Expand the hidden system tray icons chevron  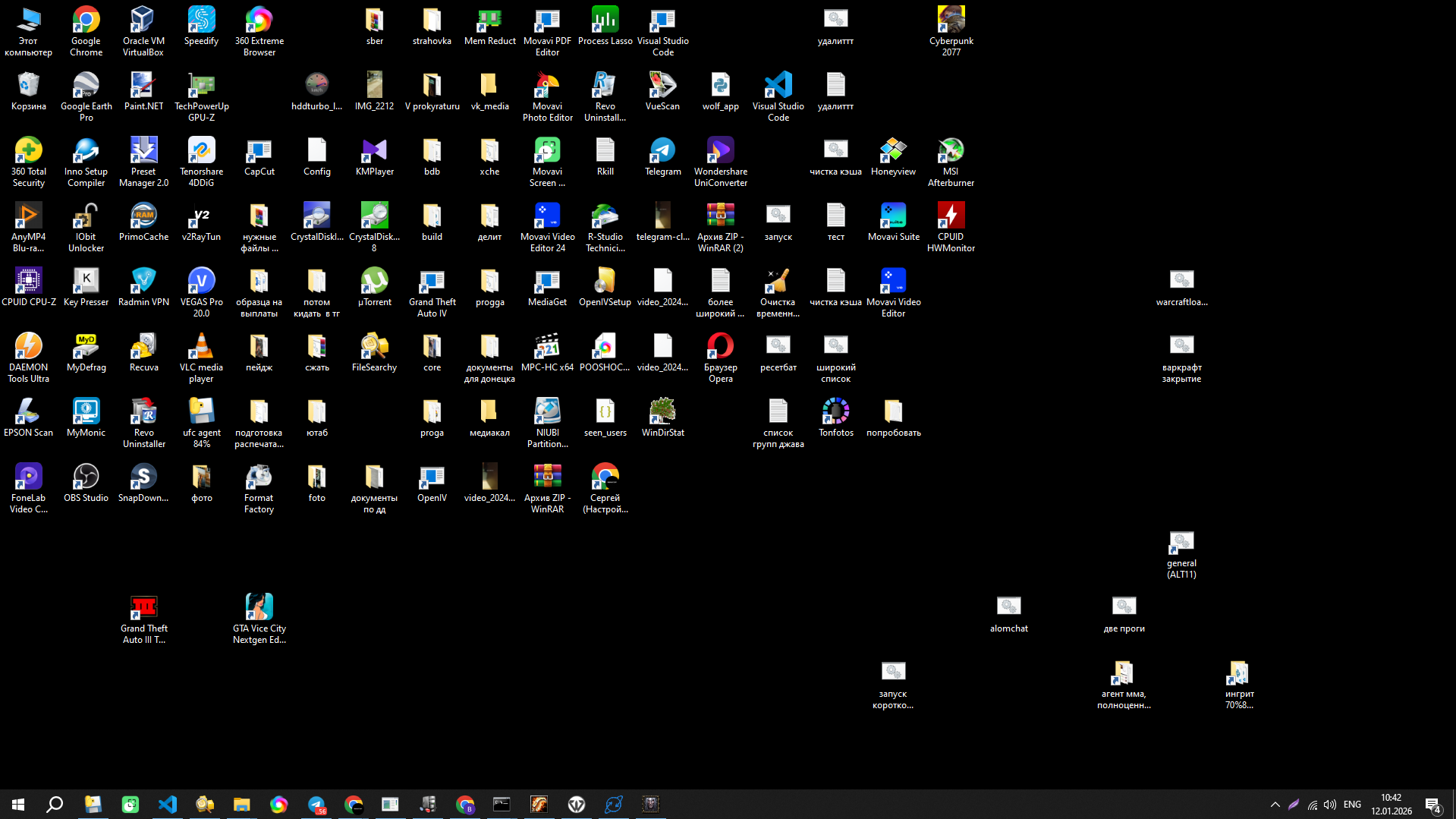(1275, 805)
